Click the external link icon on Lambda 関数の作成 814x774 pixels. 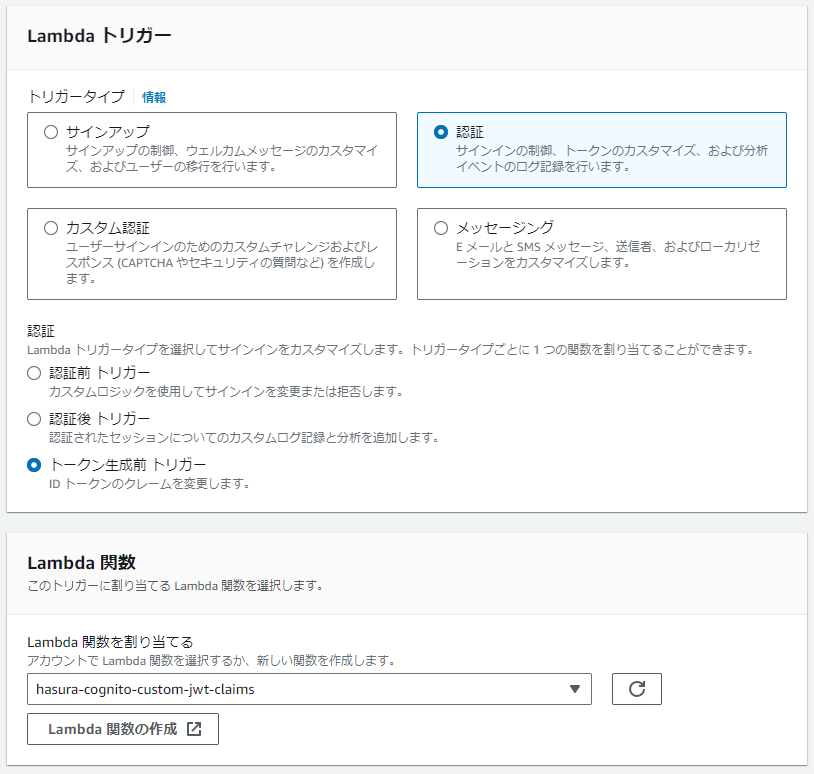(x=194, y=729)
